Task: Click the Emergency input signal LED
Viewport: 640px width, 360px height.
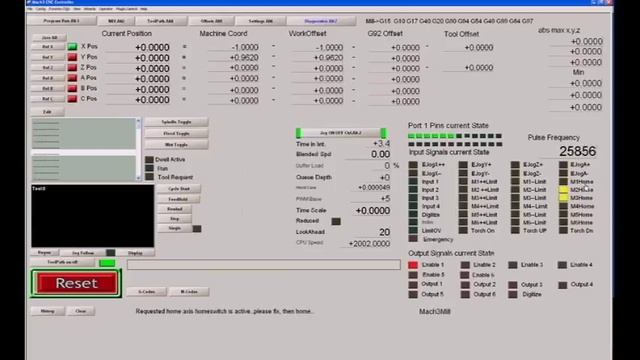Action: click(413, 239)
